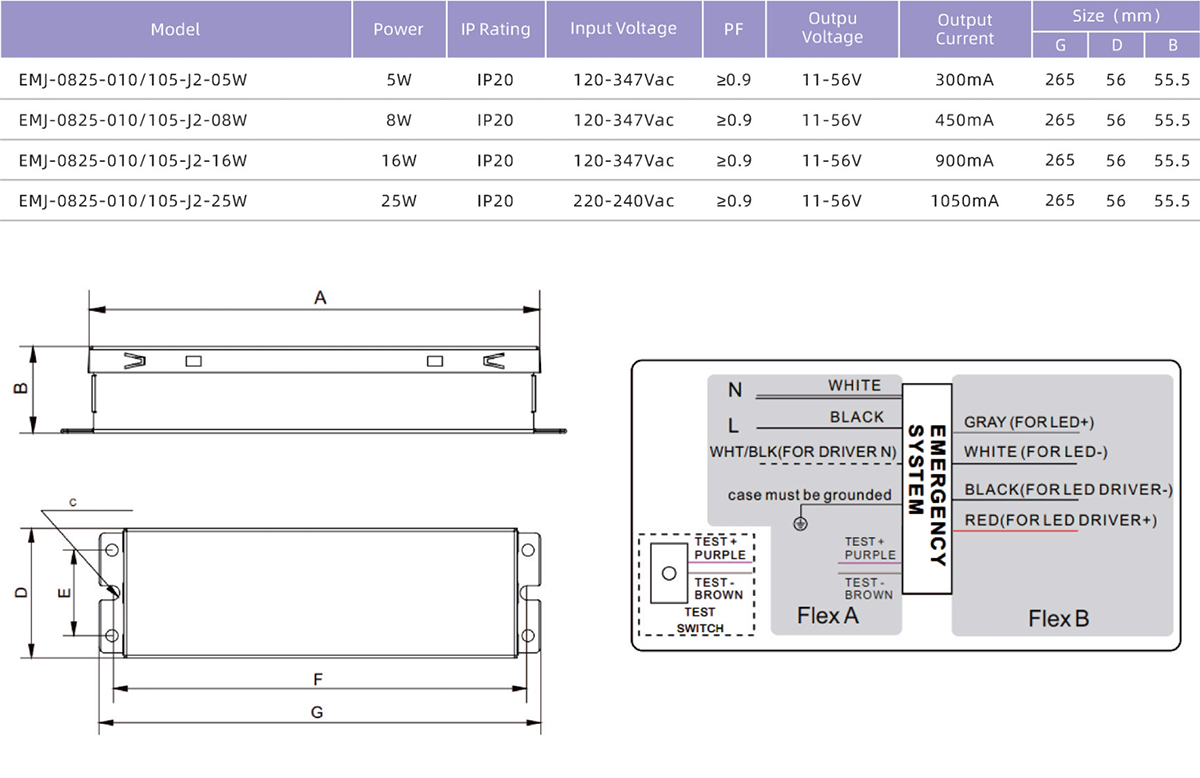1200x778 pixels.
Task: Click the GRAY (FOR LED+) wire label
Action: click(1029, 423)
